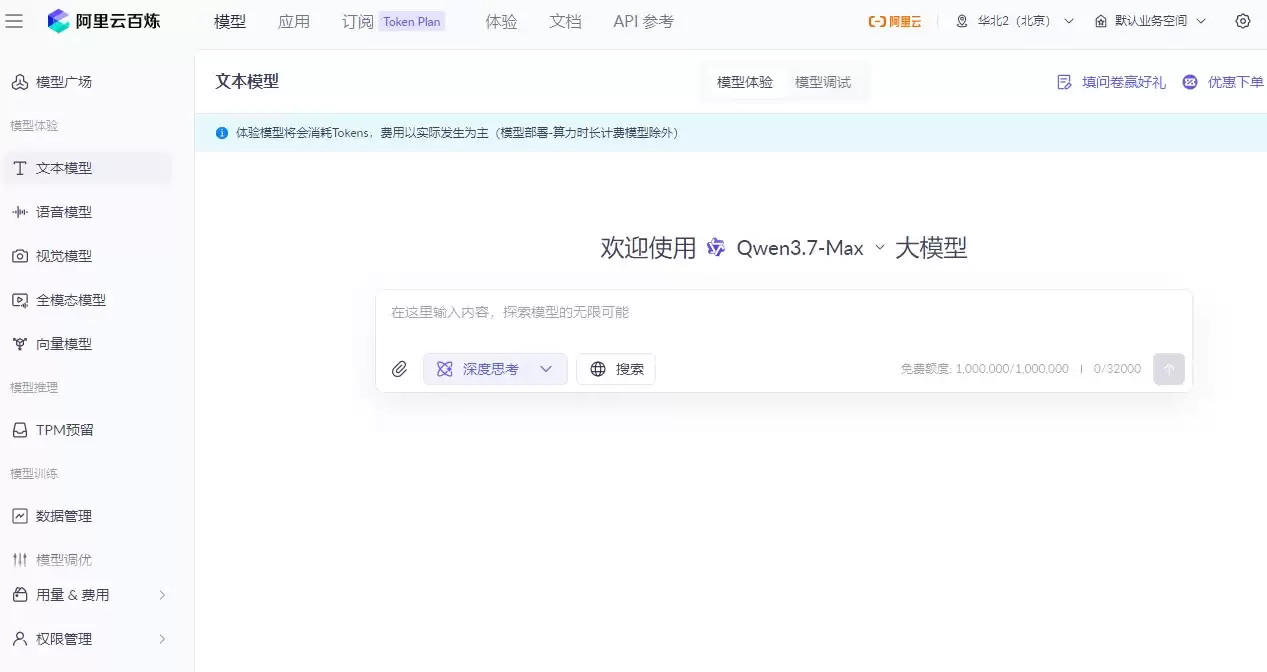Click the 文本模型 page heading
This screenshot has height=672, width=1267.
(247, 82)
